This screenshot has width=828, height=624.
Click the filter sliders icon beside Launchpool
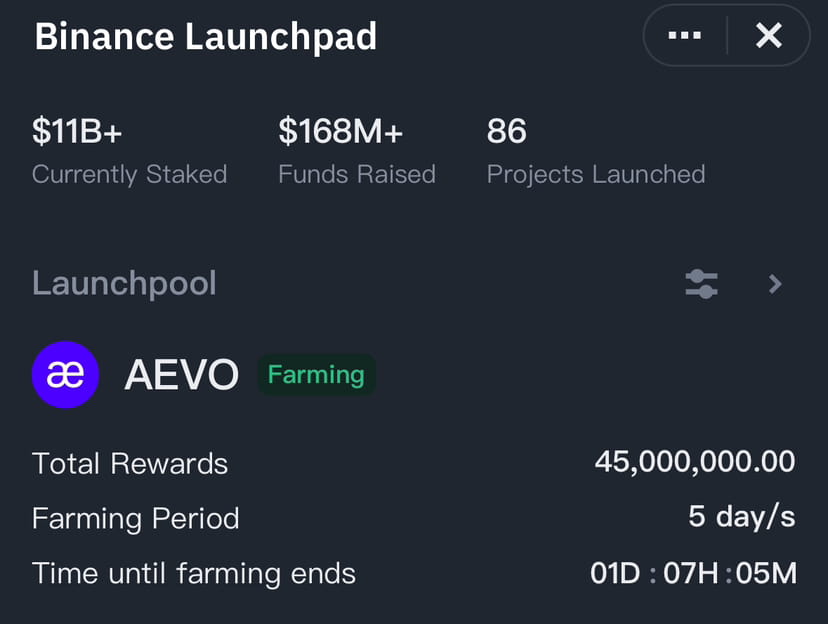point(701,283)
